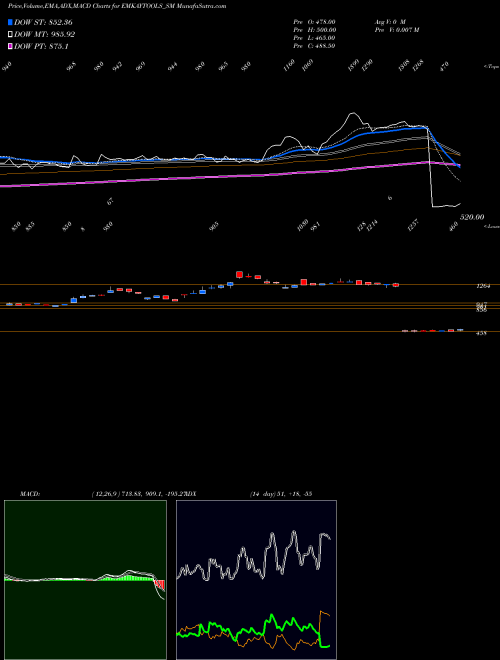Click the '520.00' price label
500x660 pixels.
[x=472, y=217]
